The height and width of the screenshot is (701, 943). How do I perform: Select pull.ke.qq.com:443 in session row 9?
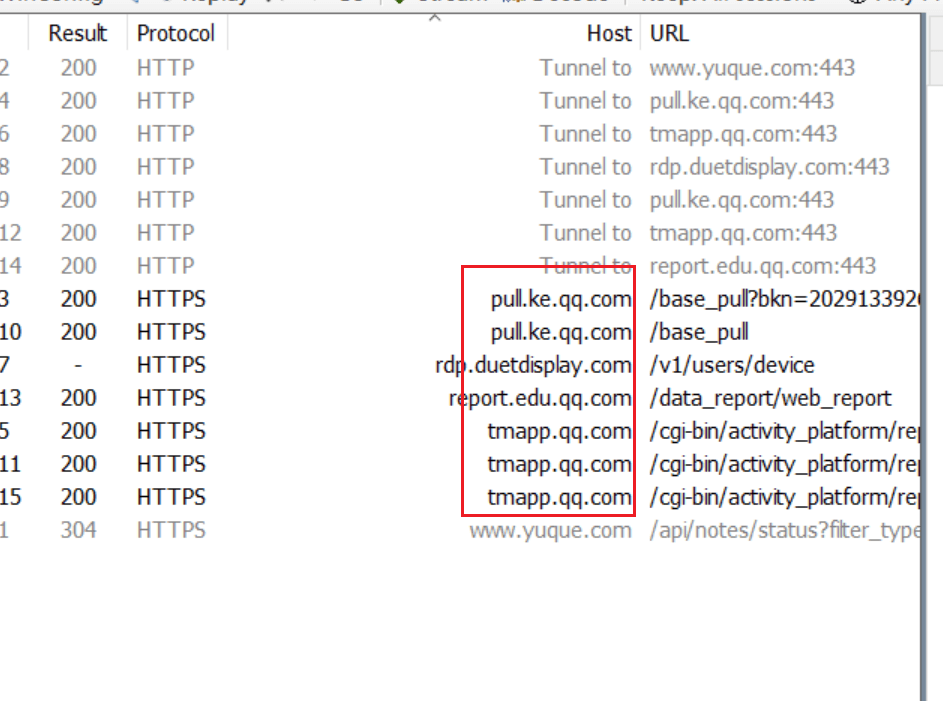(742, 200)
